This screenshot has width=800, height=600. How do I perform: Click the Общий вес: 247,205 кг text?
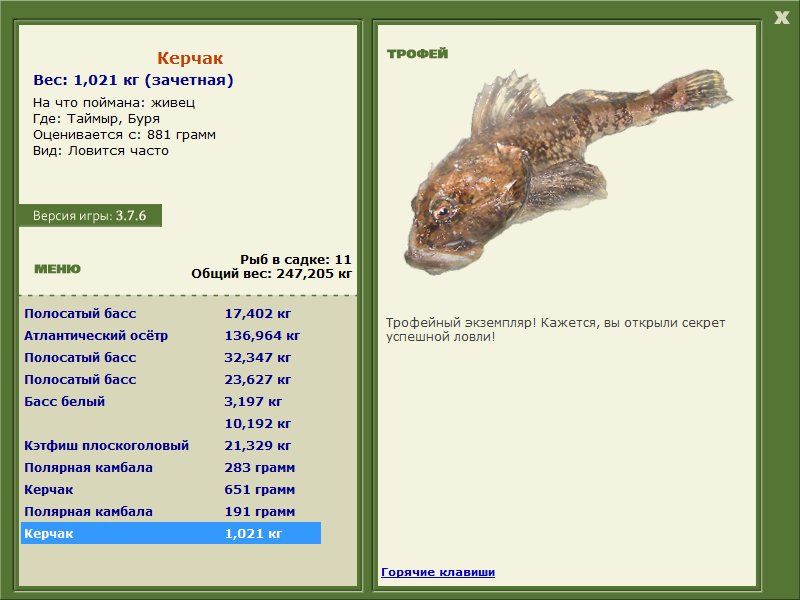271,273
